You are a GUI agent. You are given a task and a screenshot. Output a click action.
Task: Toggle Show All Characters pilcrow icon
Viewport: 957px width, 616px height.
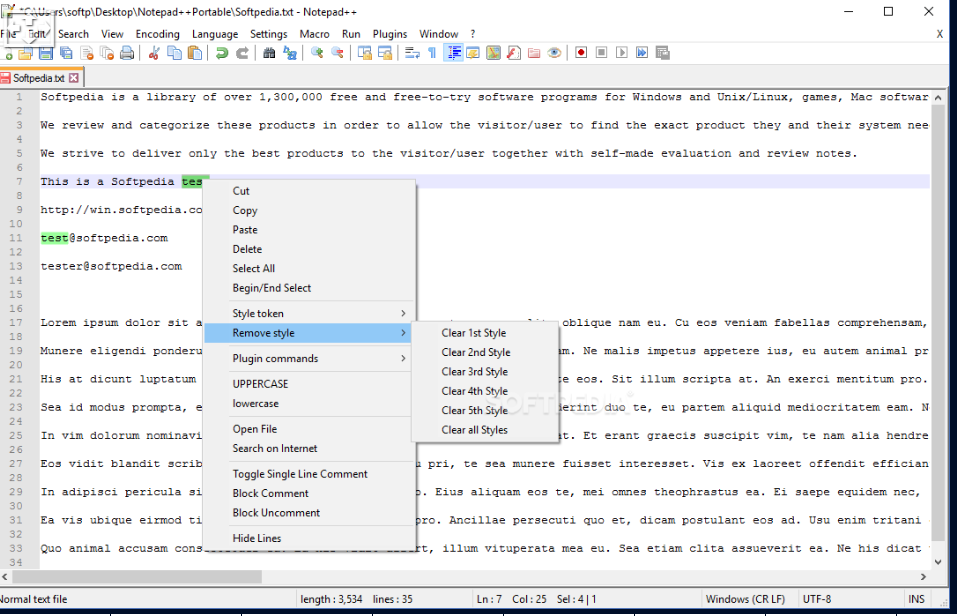point(432,54)
